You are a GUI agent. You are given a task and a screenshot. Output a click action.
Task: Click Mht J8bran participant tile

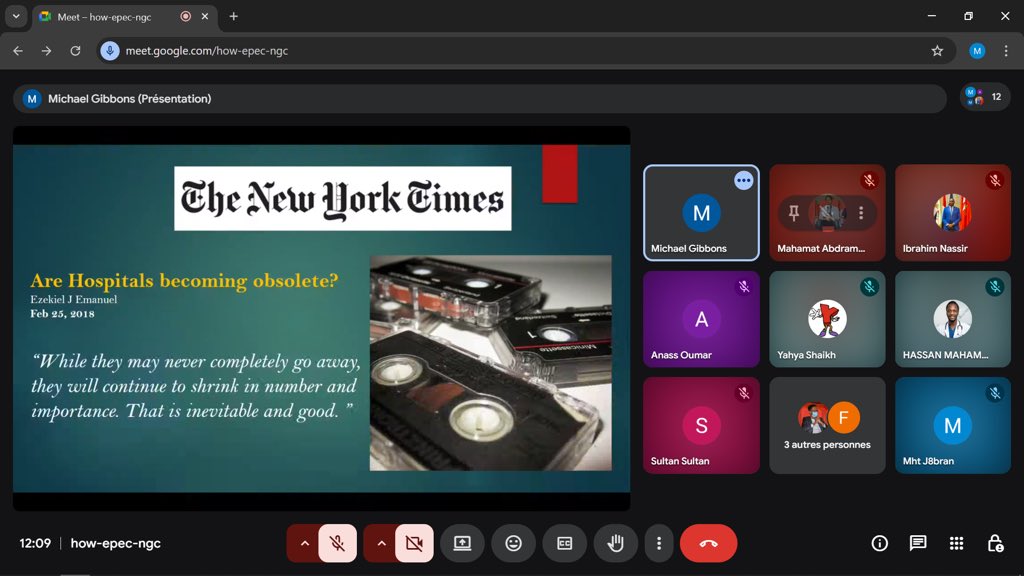(953, 425)
